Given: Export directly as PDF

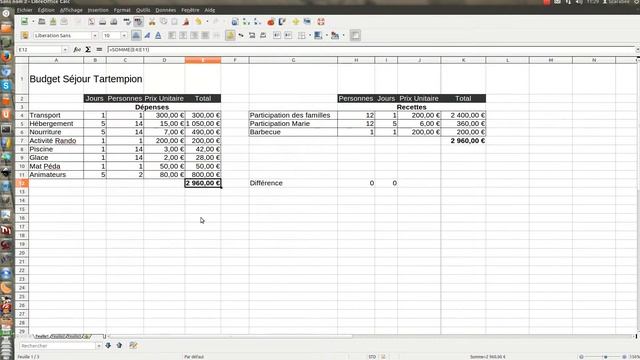Looking at the screenshot, I should coord(91,22).
